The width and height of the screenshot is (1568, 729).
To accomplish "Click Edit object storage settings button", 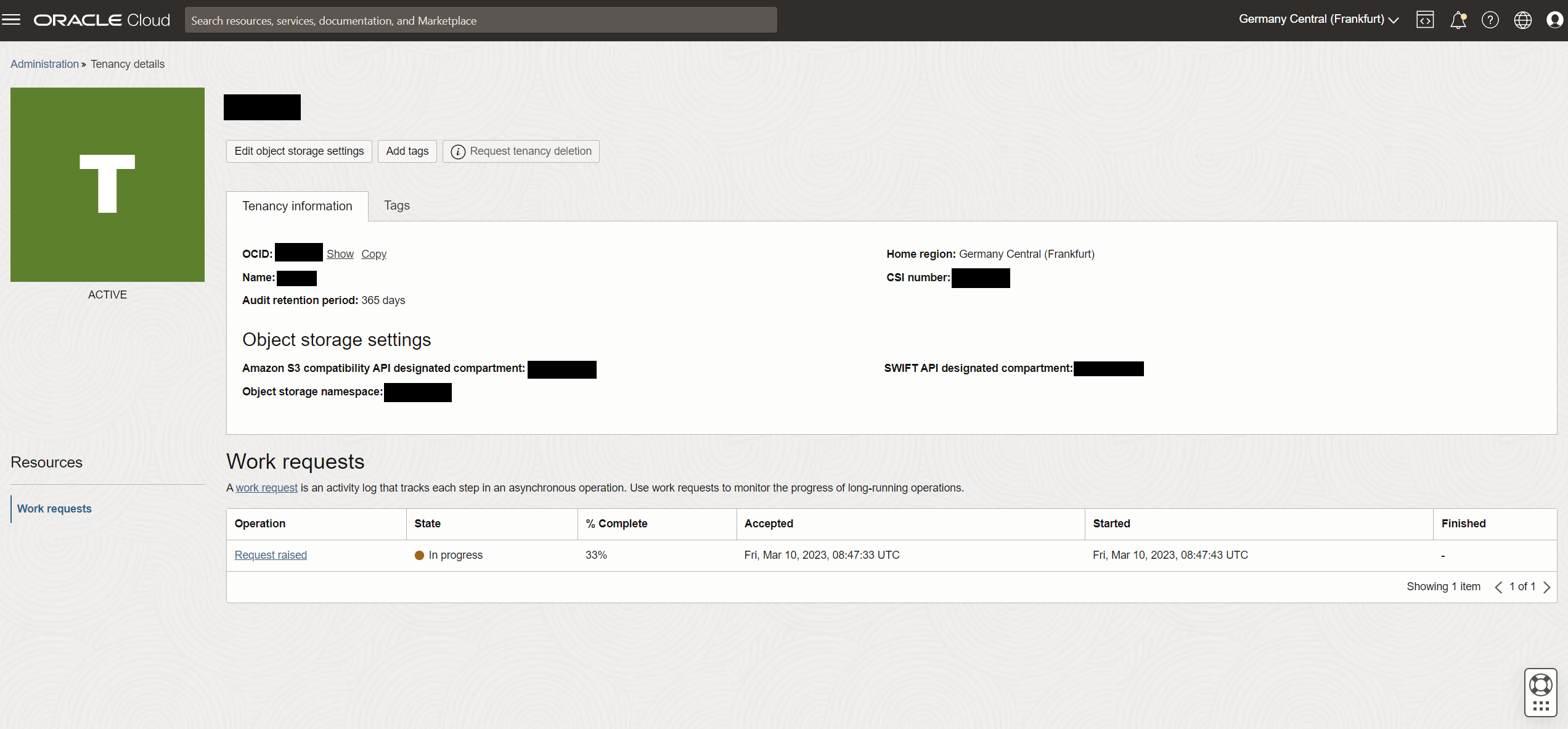I will tap(299, 151).
